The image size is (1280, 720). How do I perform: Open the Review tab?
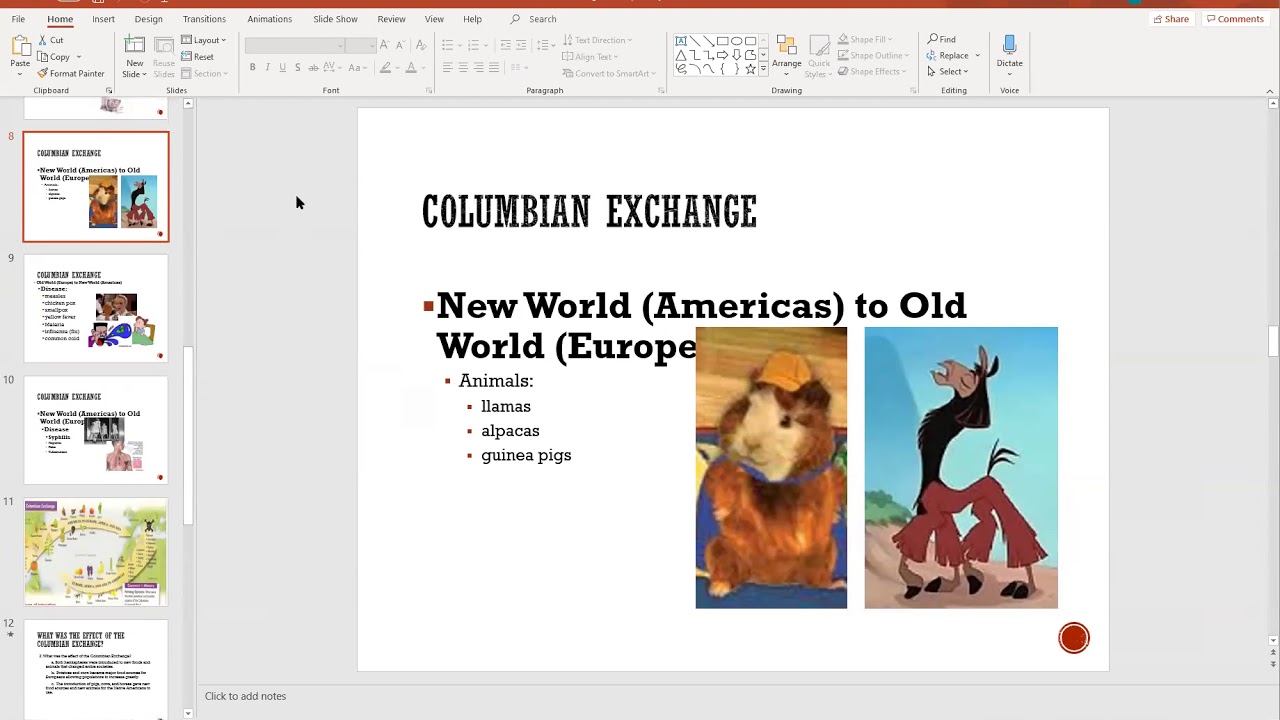(x=391, y=19)
